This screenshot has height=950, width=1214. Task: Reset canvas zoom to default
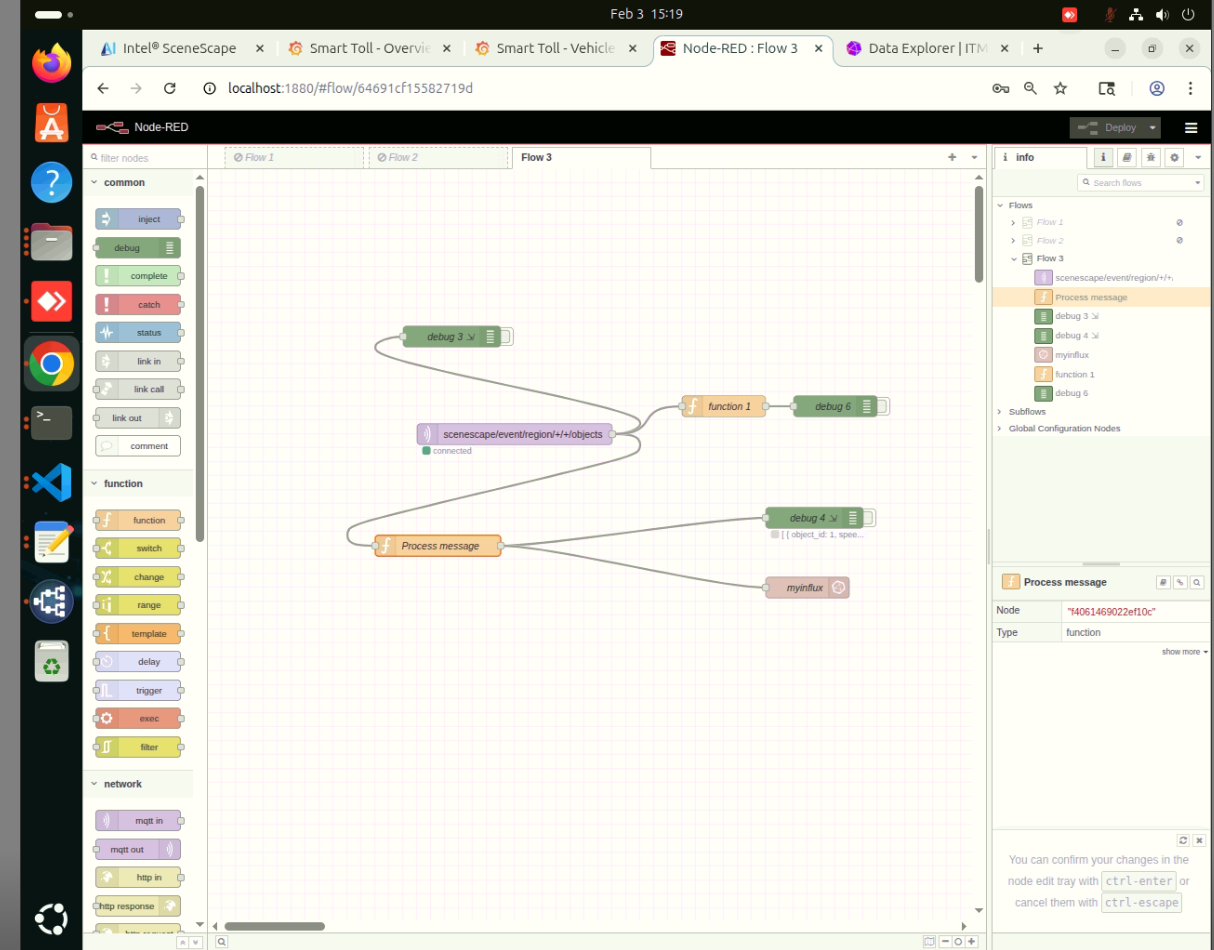click(x=958, y=941)
